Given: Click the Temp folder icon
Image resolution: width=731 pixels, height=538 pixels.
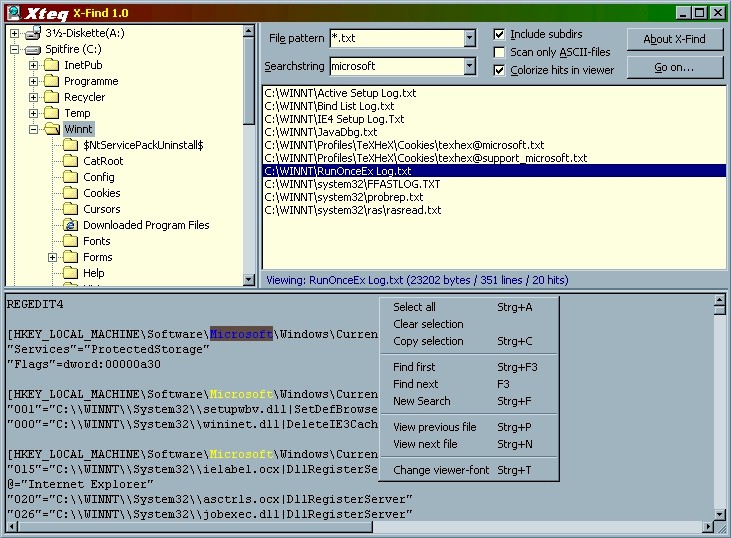Looking at the screenshot, I should click(x=52, y=113).
